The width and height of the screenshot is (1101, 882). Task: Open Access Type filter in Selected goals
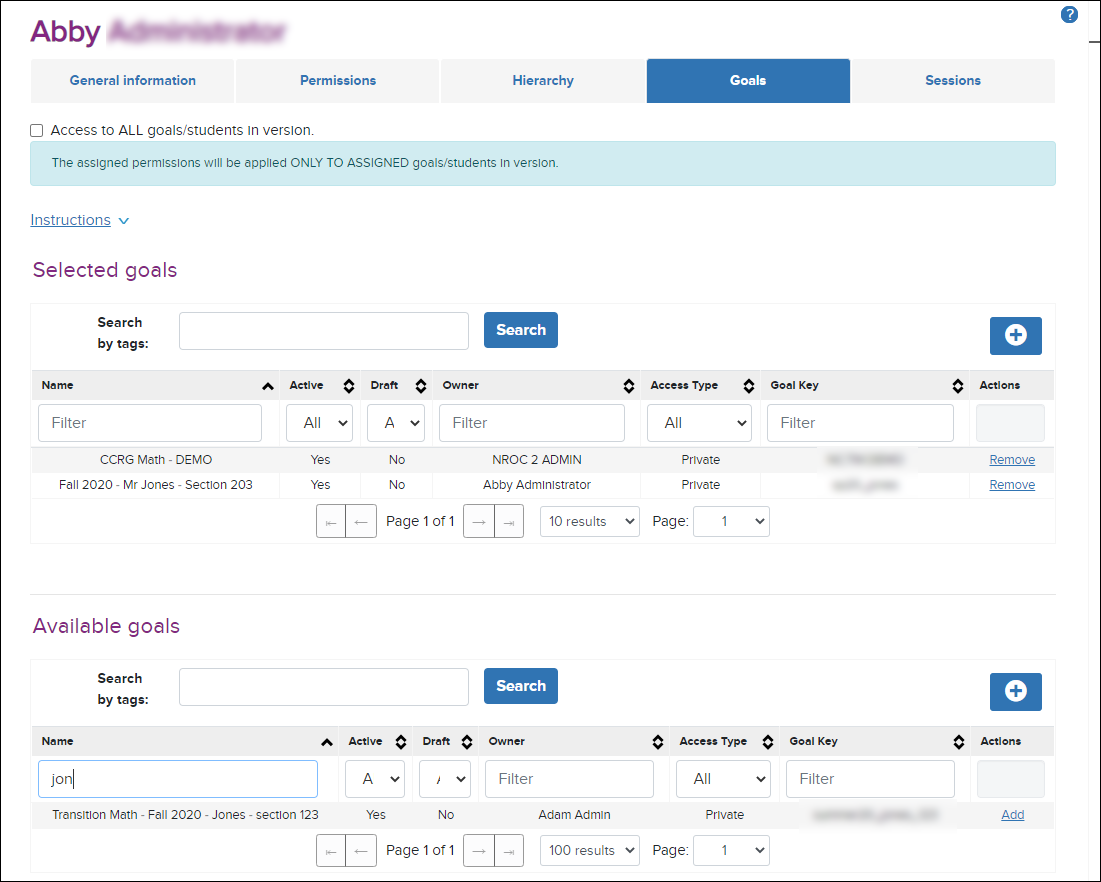(699, 423)
